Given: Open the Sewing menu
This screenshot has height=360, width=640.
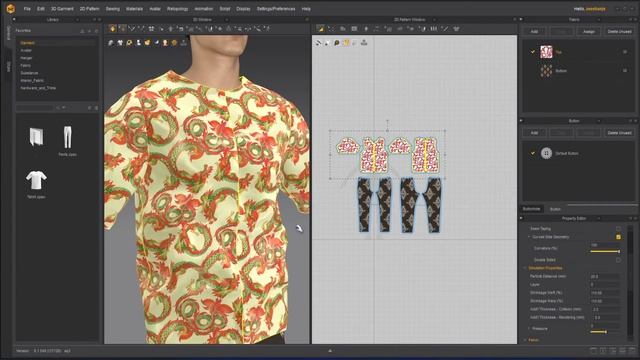Looking at the screenshot, I should pos(113,9).
